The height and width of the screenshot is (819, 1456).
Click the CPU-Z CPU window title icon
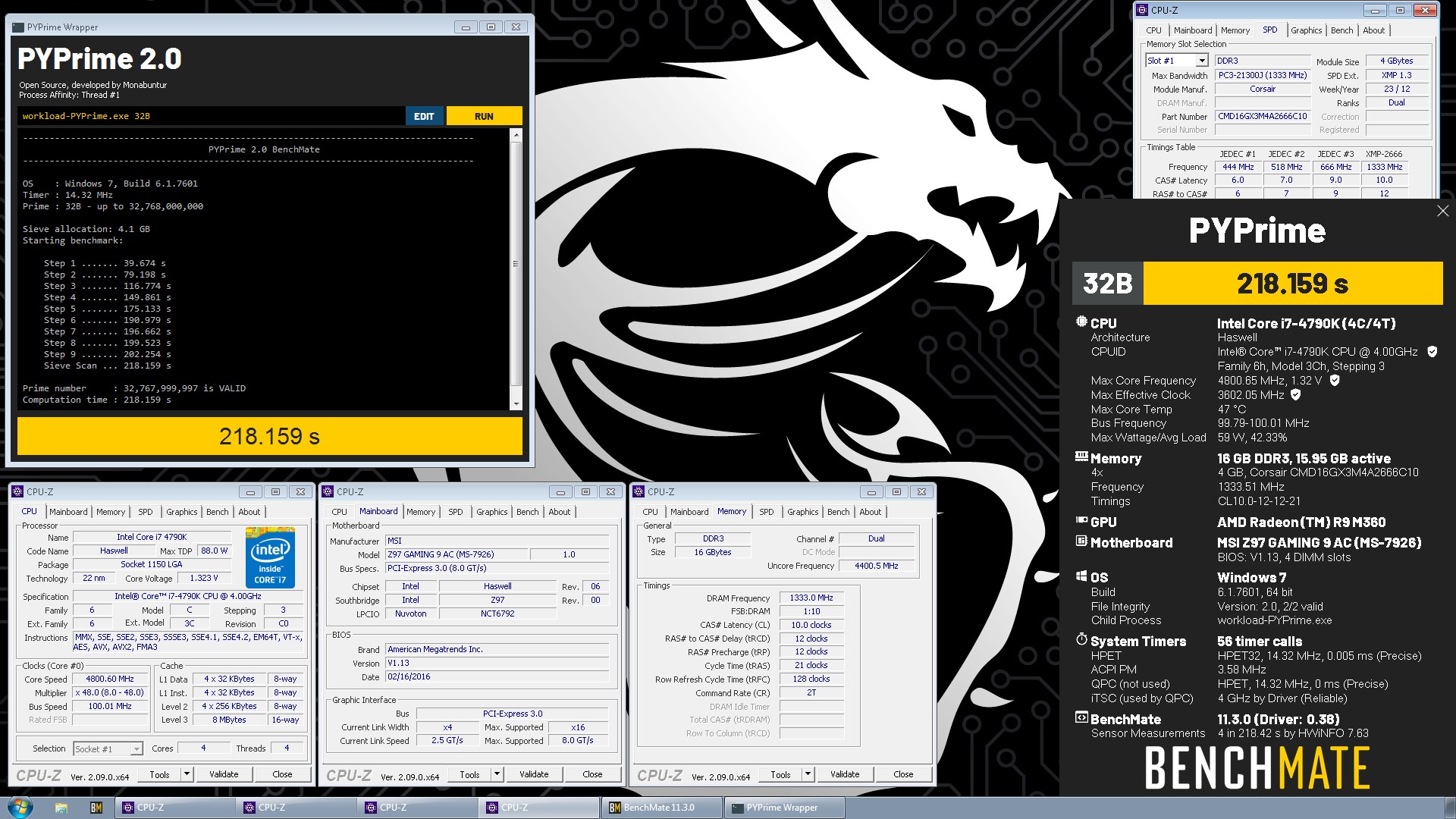pyautogui.click(x=17, y=491)
